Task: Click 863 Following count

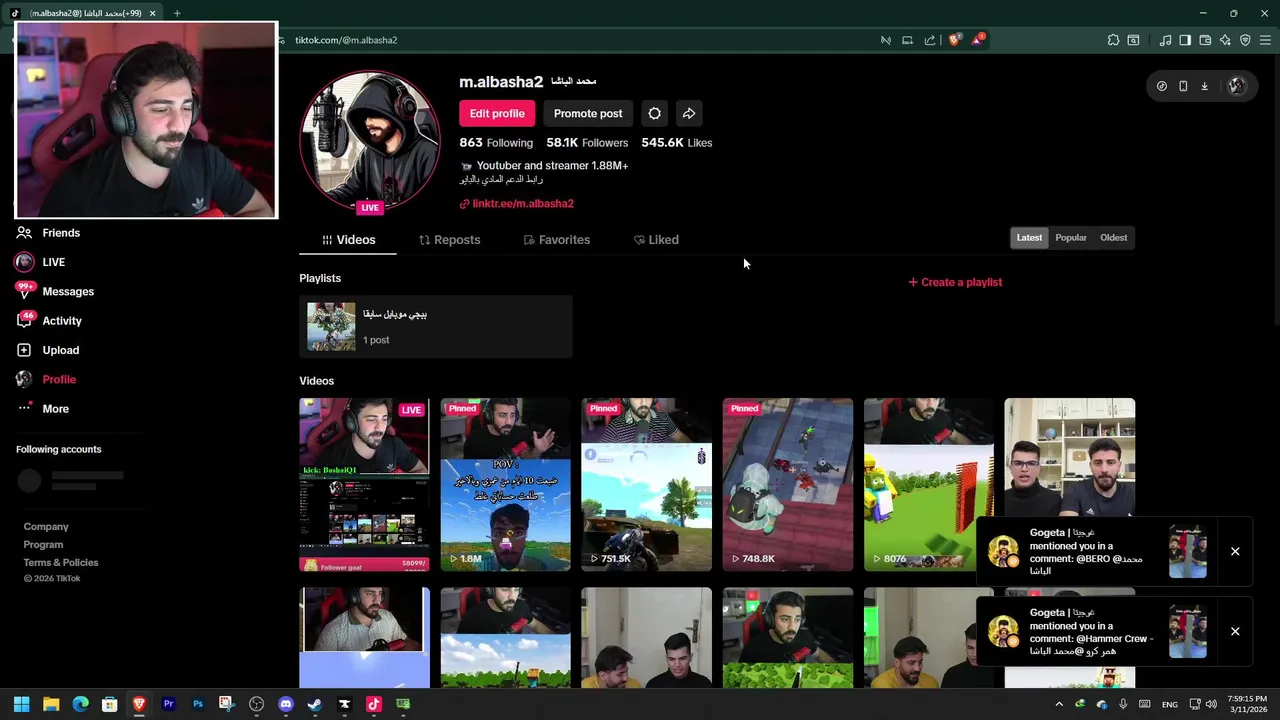Action: tap(496, 143)
